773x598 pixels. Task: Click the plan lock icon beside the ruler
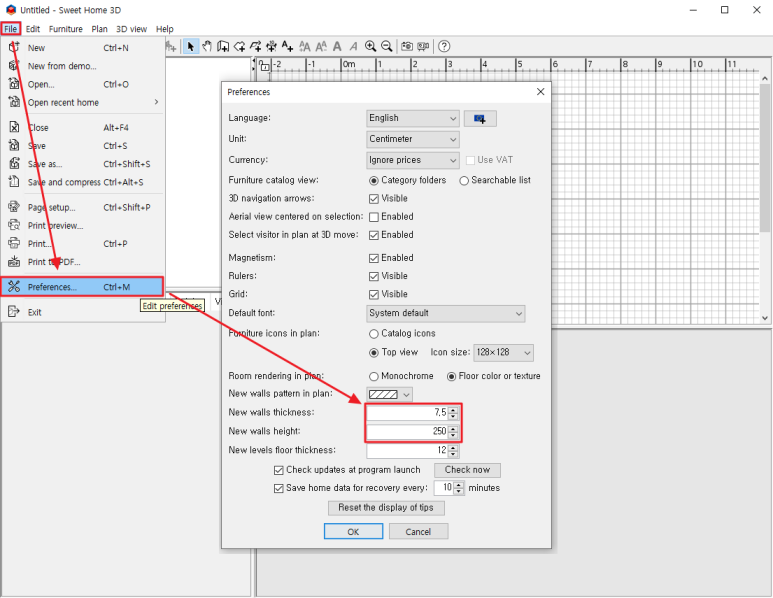tap(265, 66)
